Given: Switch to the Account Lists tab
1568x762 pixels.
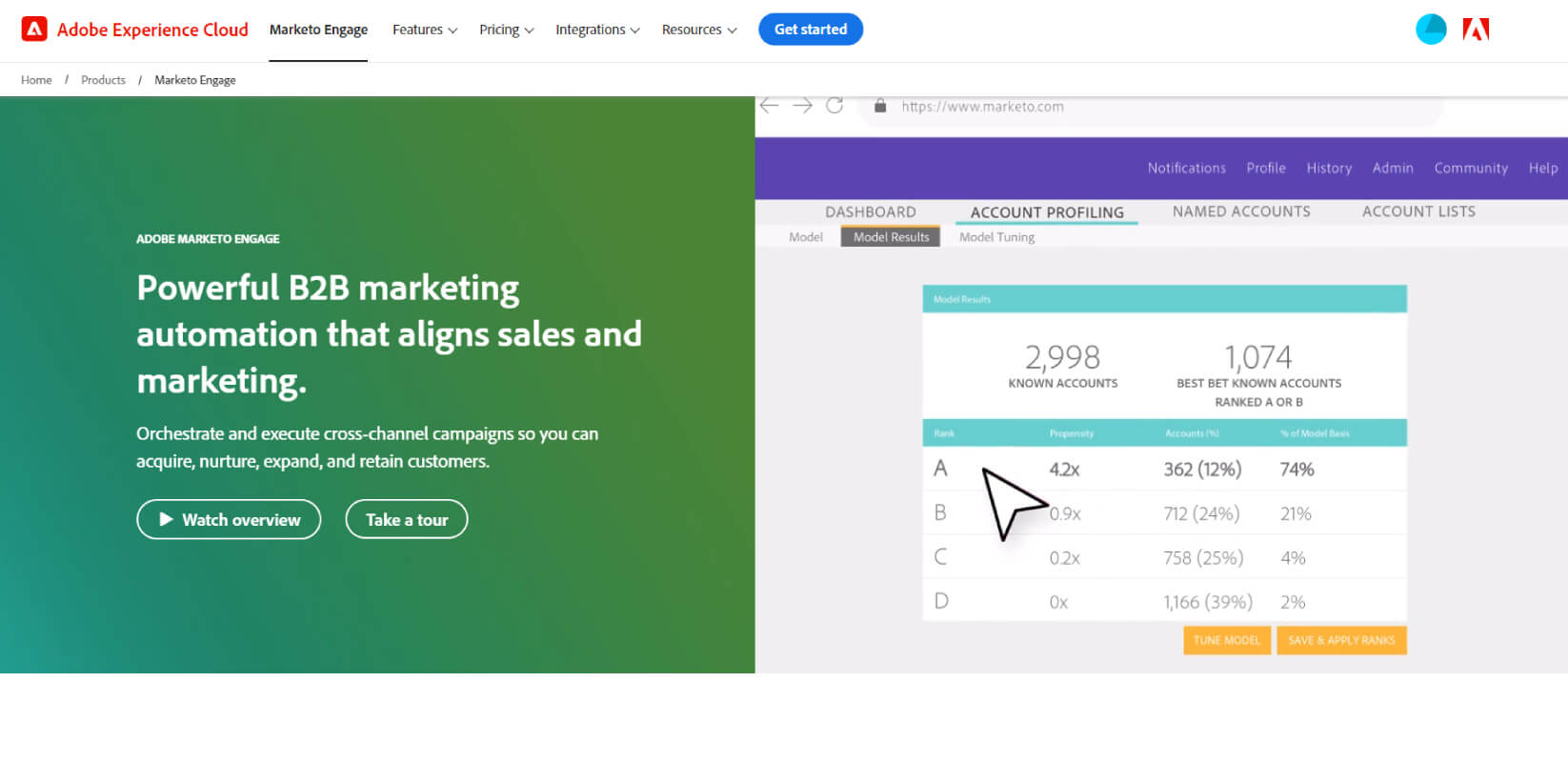Looking at the screenshot, I should (x=1418, y=211).
